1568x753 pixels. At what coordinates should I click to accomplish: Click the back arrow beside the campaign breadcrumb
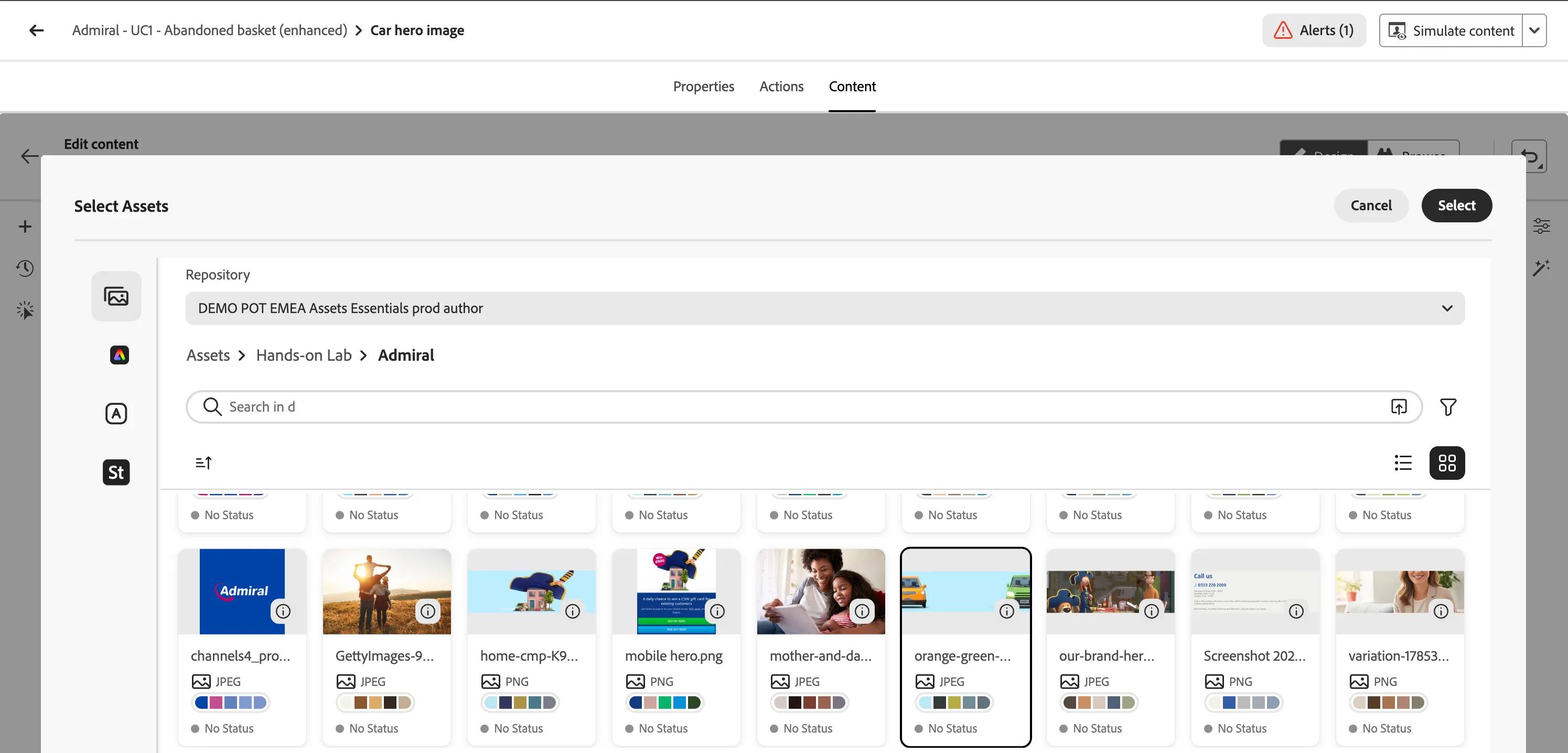point(37,30)
